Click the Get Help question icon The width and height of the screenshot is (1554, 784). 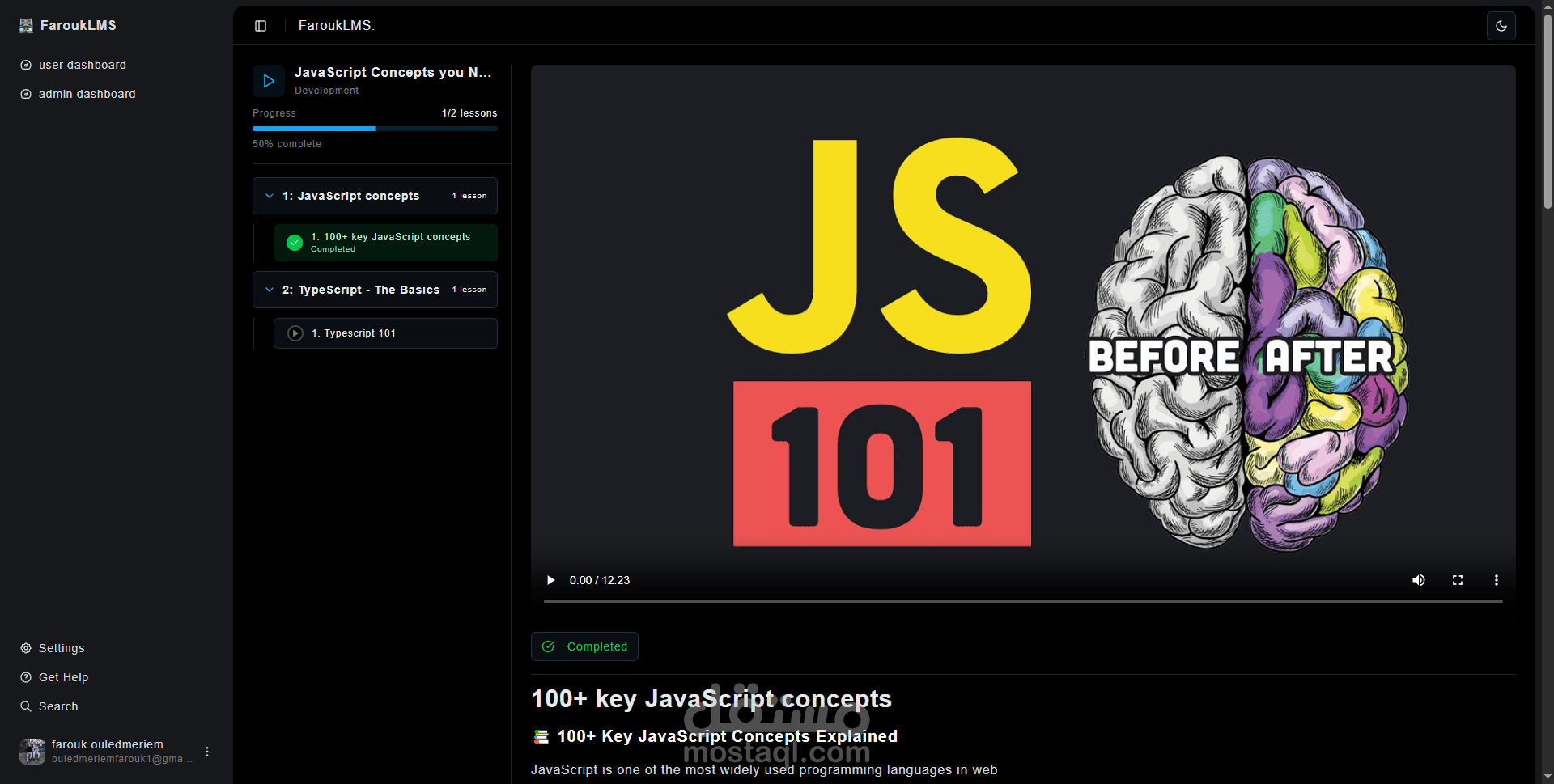point(26,677)
